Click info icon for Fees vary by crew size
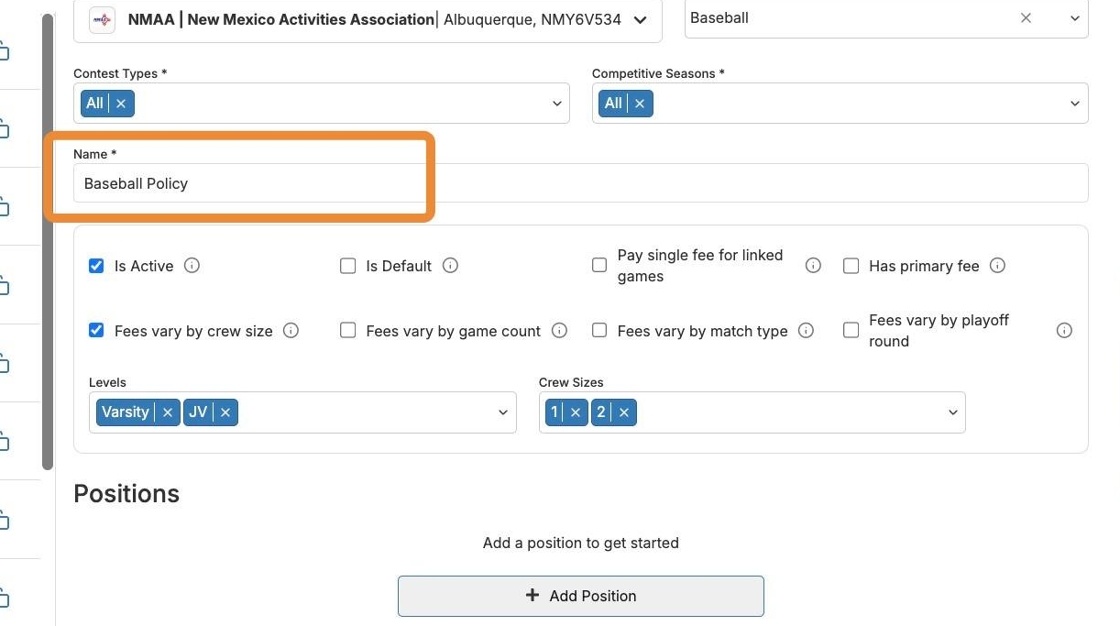This screenshot has width=1120, height=626. point(291,331)
